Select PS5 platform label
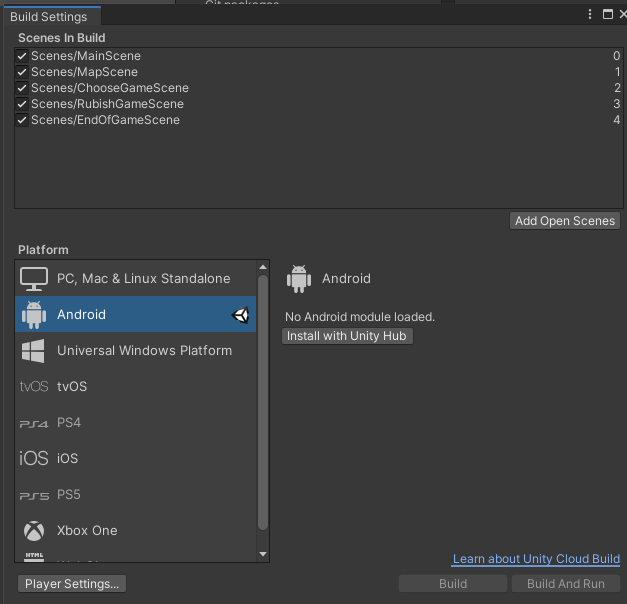 pyautogui.click(x=69, y=495)
